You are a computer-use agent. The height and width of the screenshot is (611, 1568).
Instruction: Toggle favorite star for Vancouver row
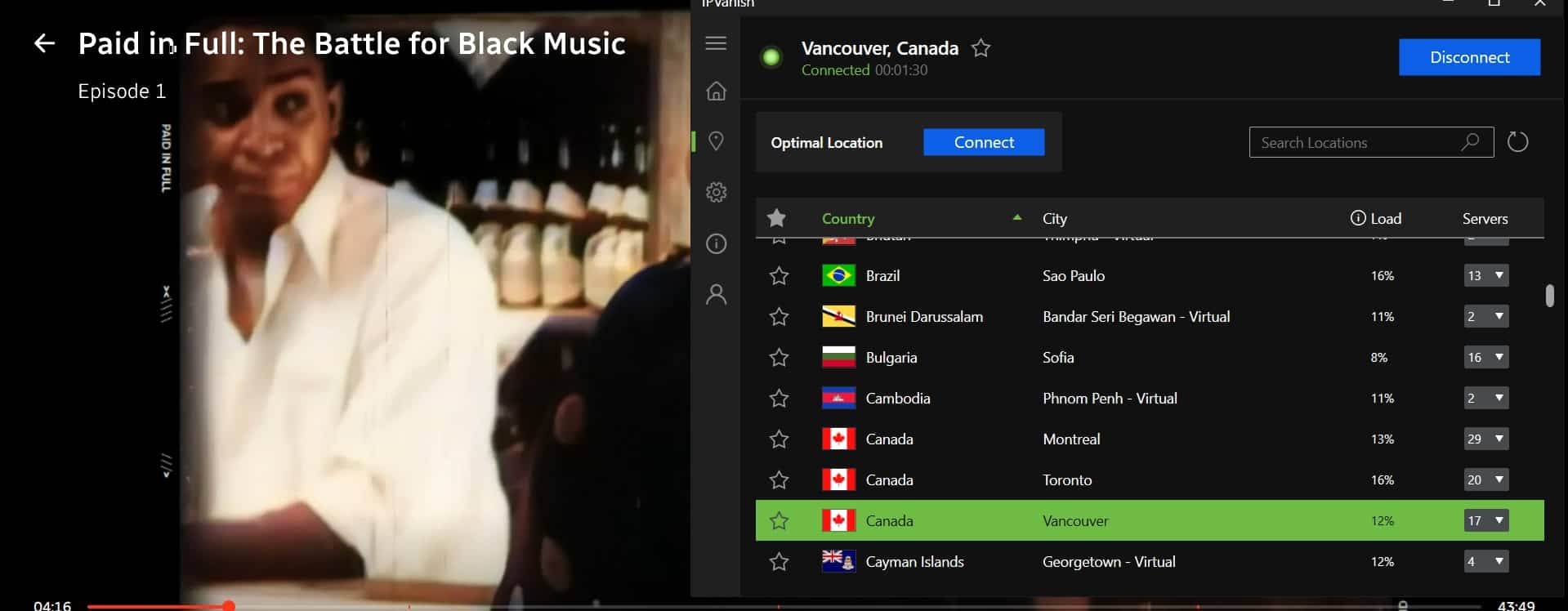(779, 520)
